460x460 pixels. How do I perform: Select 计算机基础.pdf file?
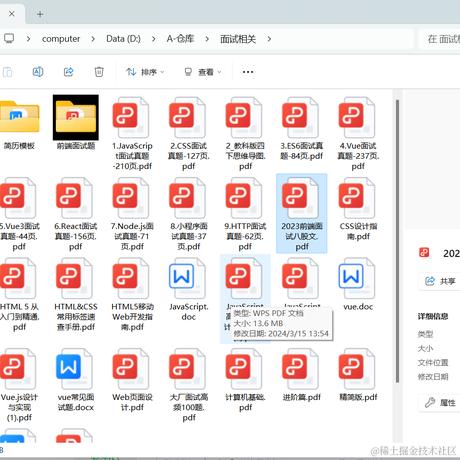coord(245,380)
